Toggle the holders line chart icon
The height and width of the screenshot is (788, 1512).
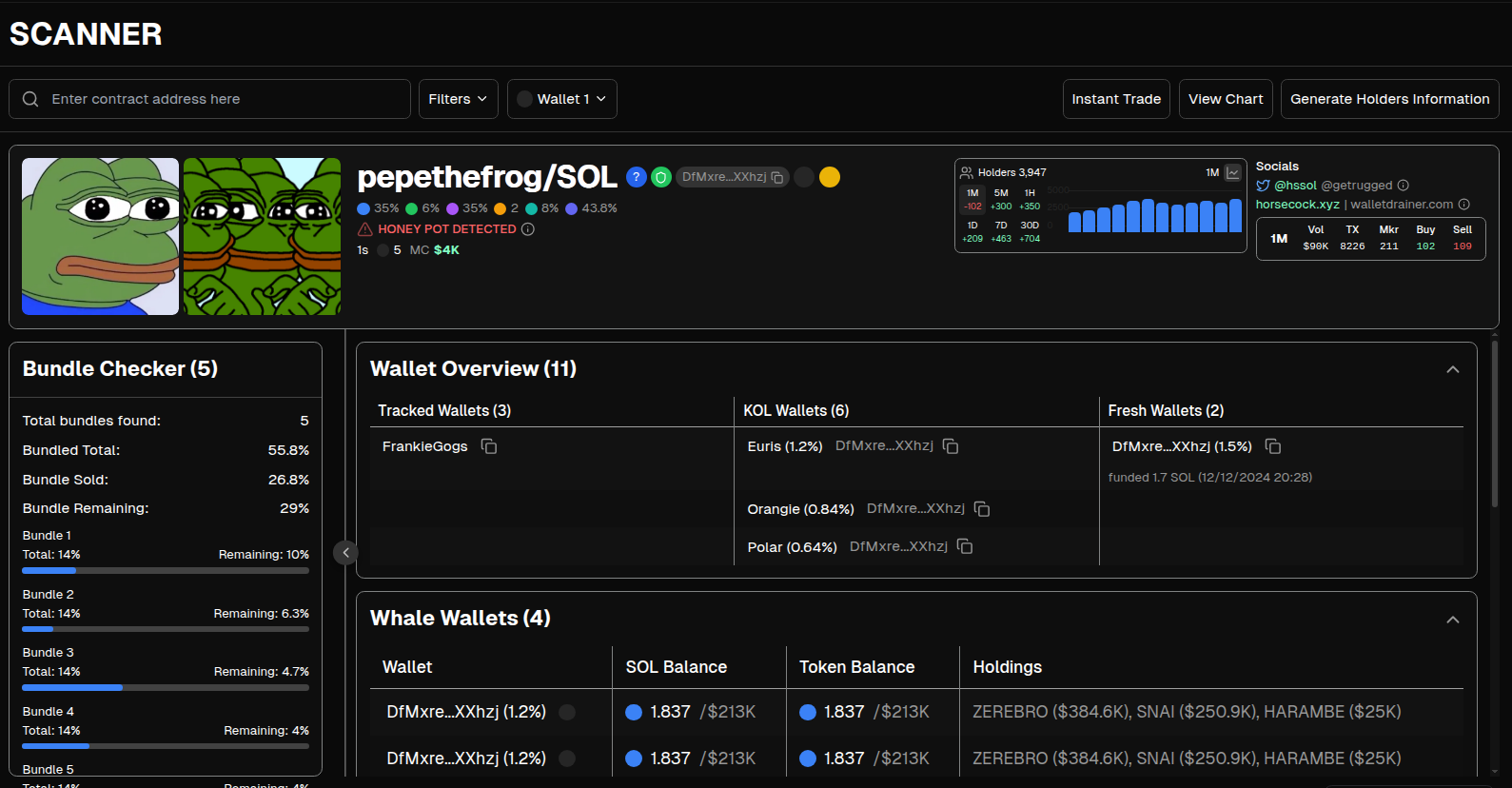click(x=1233, y=172)
